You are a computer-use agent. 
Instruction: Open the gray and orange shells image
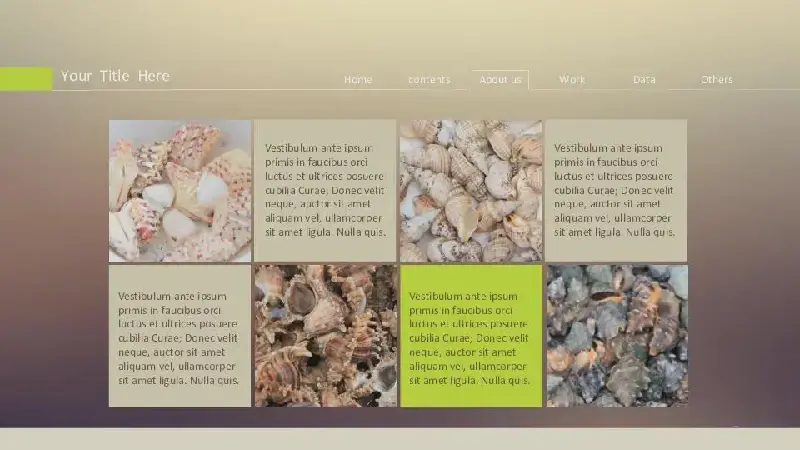click(x=617, y=336)
